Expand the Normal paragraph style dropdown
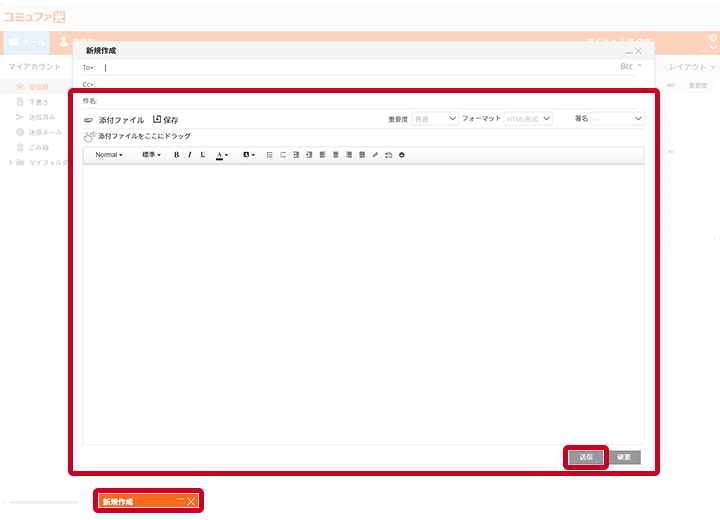Screen dimensions: 720x520 [109, 155]
